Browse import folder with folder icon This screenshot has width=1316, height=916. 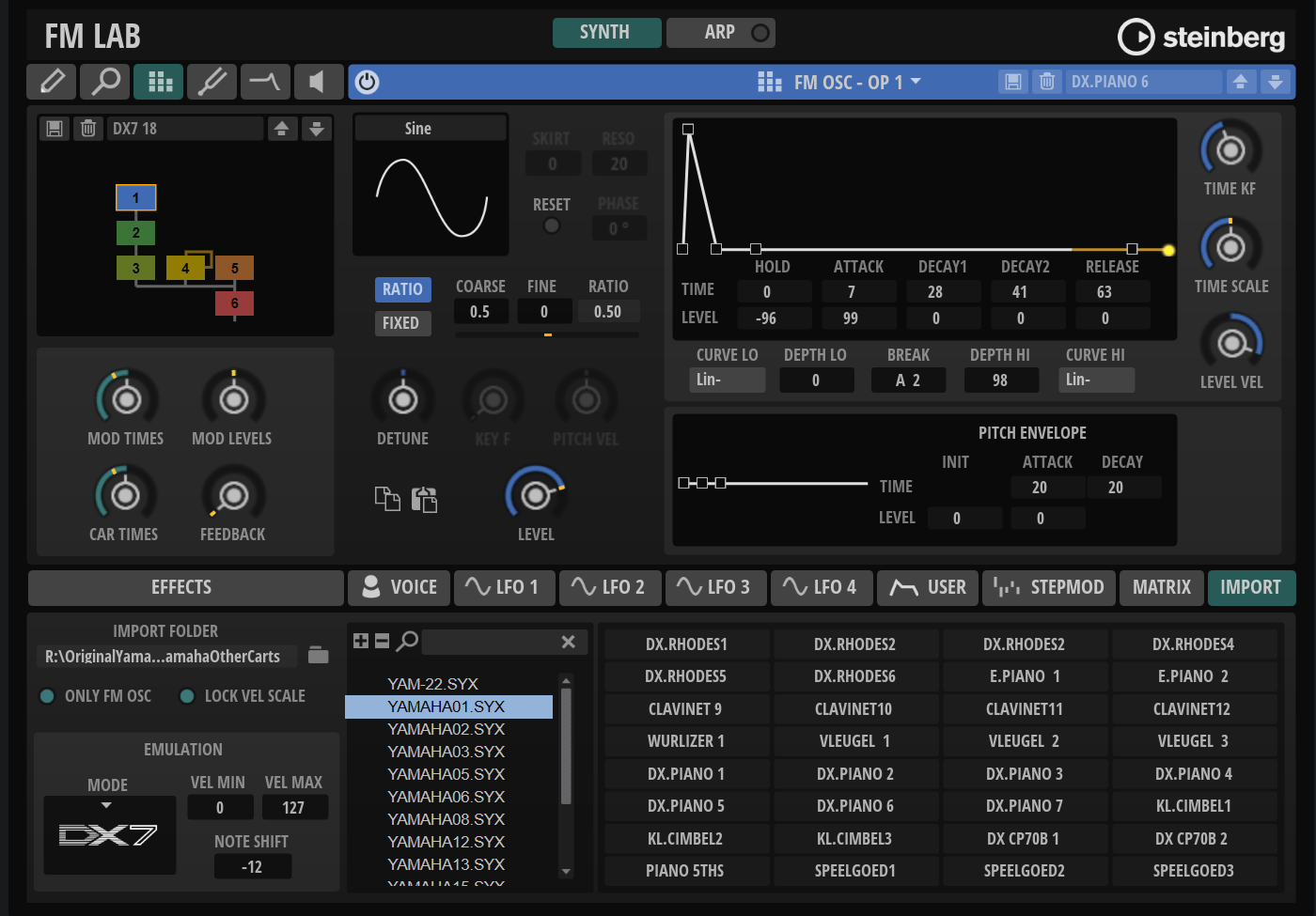319,655
